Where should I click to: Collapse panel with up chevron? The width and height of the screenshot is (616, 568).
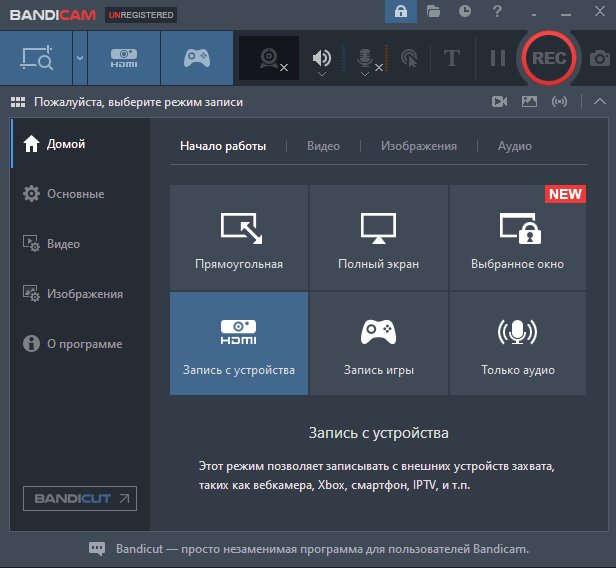[600, 102]
